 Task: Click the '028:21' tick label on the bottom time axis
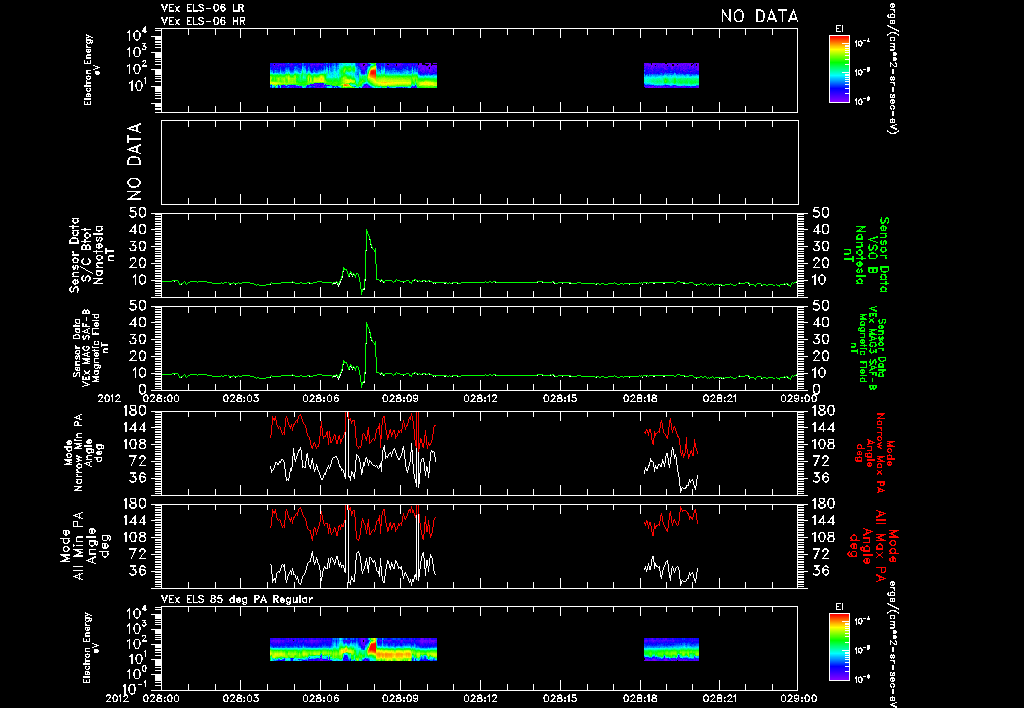(720, 699)
